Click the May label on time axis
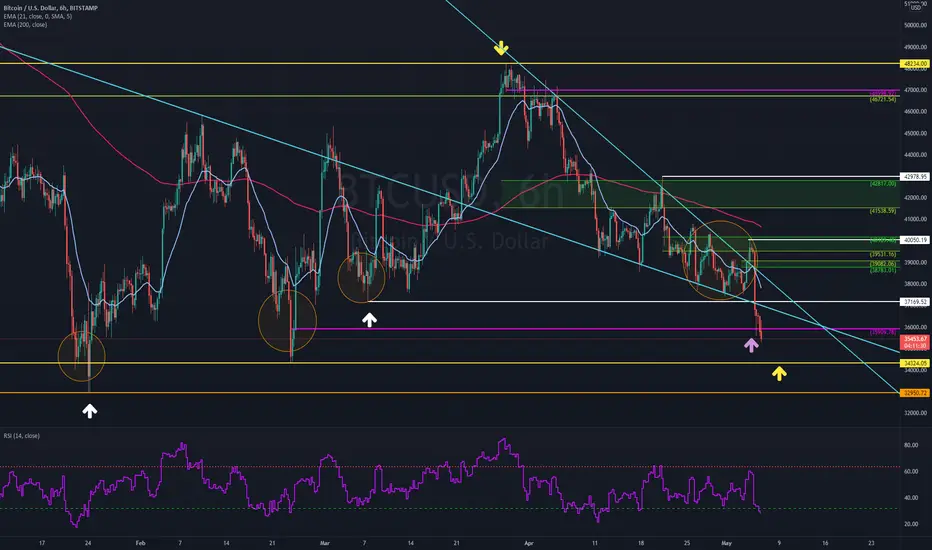Viewport: 932px width, 550px height. pyautogui.click(x=726, y=543)
